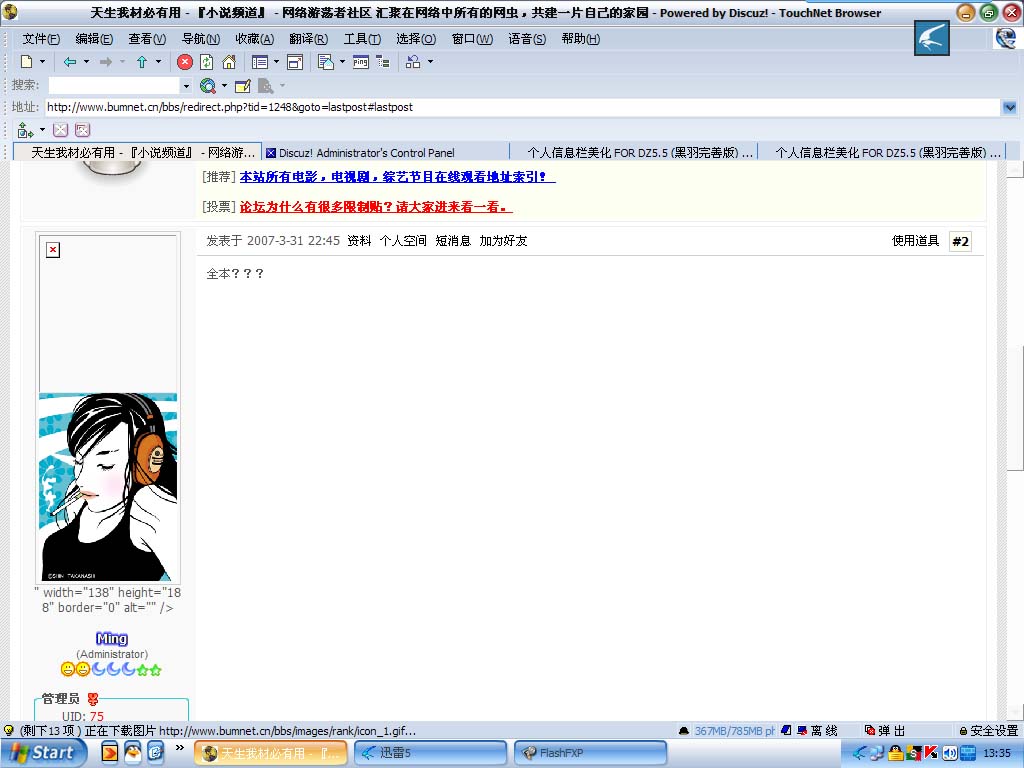Viewport: 1024px width, 768px height.
Task: Open the page document icon dropdown
Action: (x=342, y=62)
